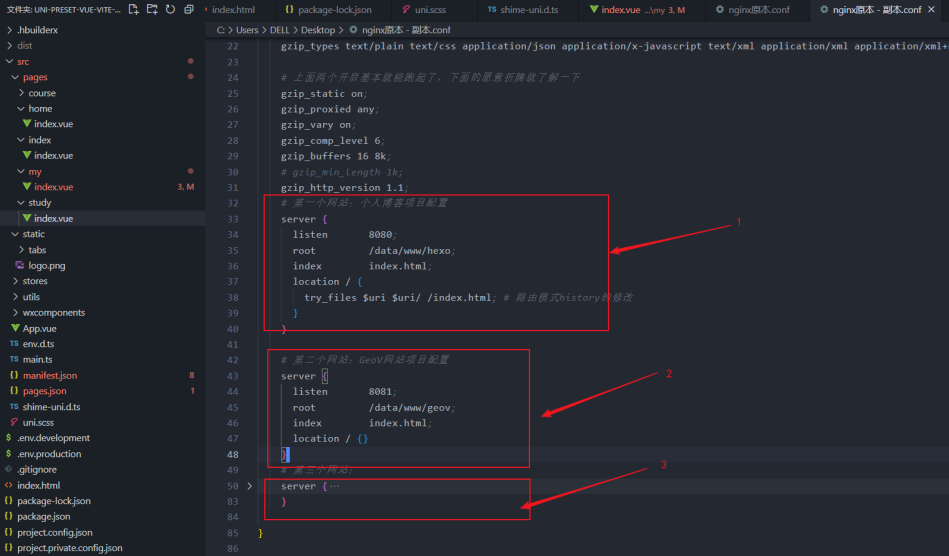Switch to the shime-uni.d.ts tab
This screenshot has width=949, height=556.
pos(523,10)
